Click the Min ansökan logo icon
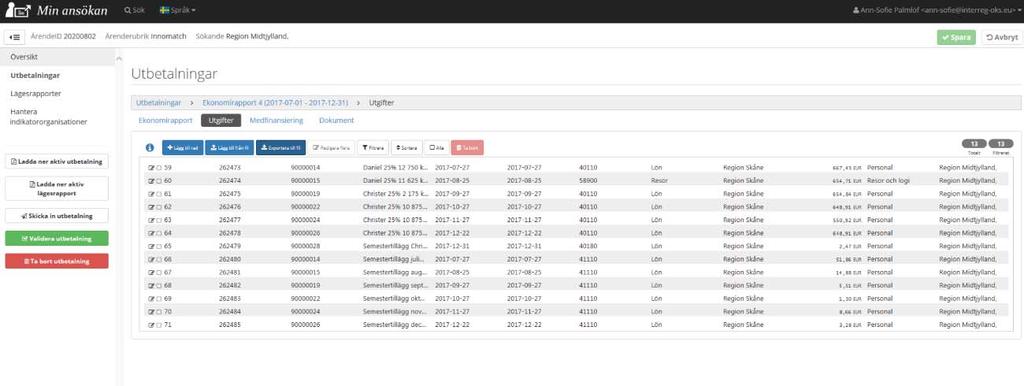This screenshot has width=1024, height=386. coord(18,10)
